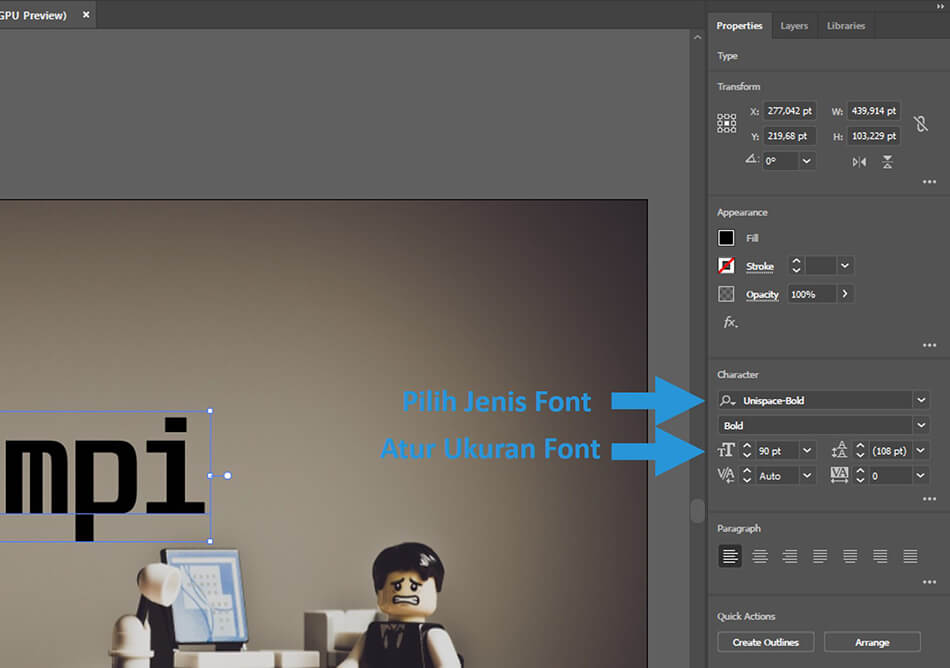Click the Y position field
The width and height of the screenshot is (950, 668).
pyautogui.click(x=789, y=136)
